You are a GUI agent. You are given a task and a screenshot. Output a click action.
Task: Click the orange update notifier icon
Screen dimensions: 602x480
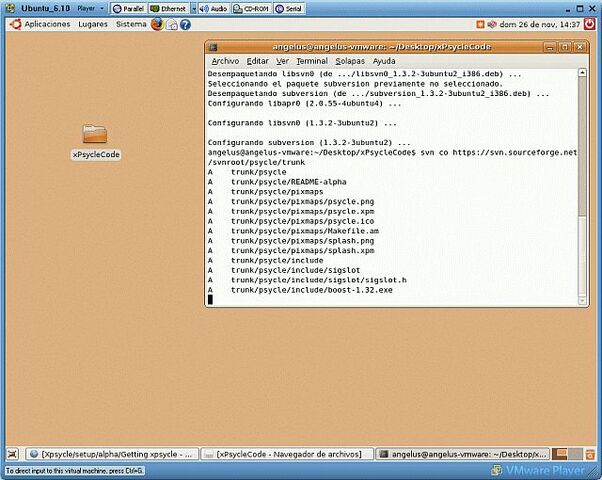tap(480, 24)
